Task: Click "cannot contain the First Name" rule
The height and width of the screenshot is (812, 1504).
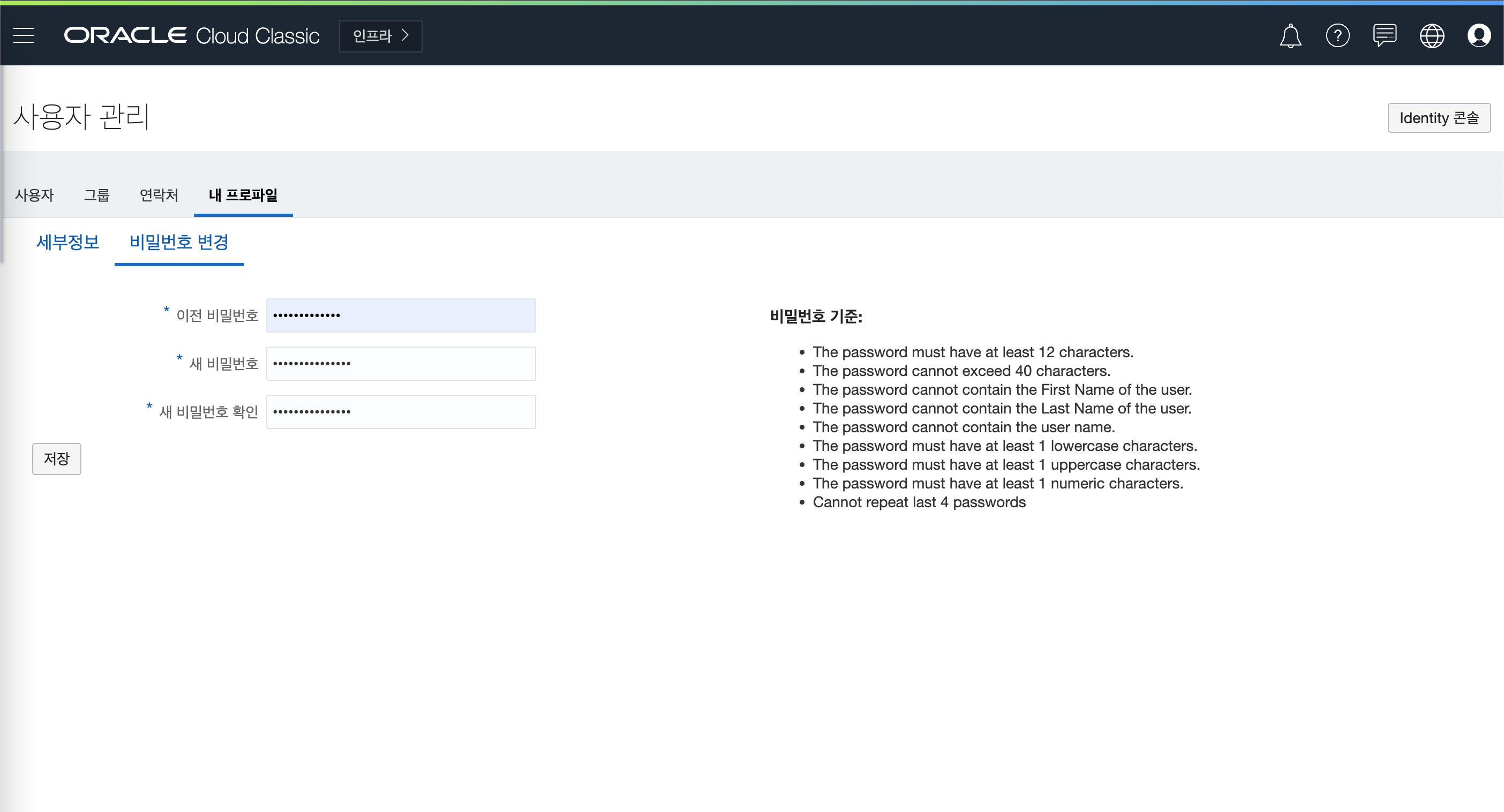Action: (x=1003, y=389)
